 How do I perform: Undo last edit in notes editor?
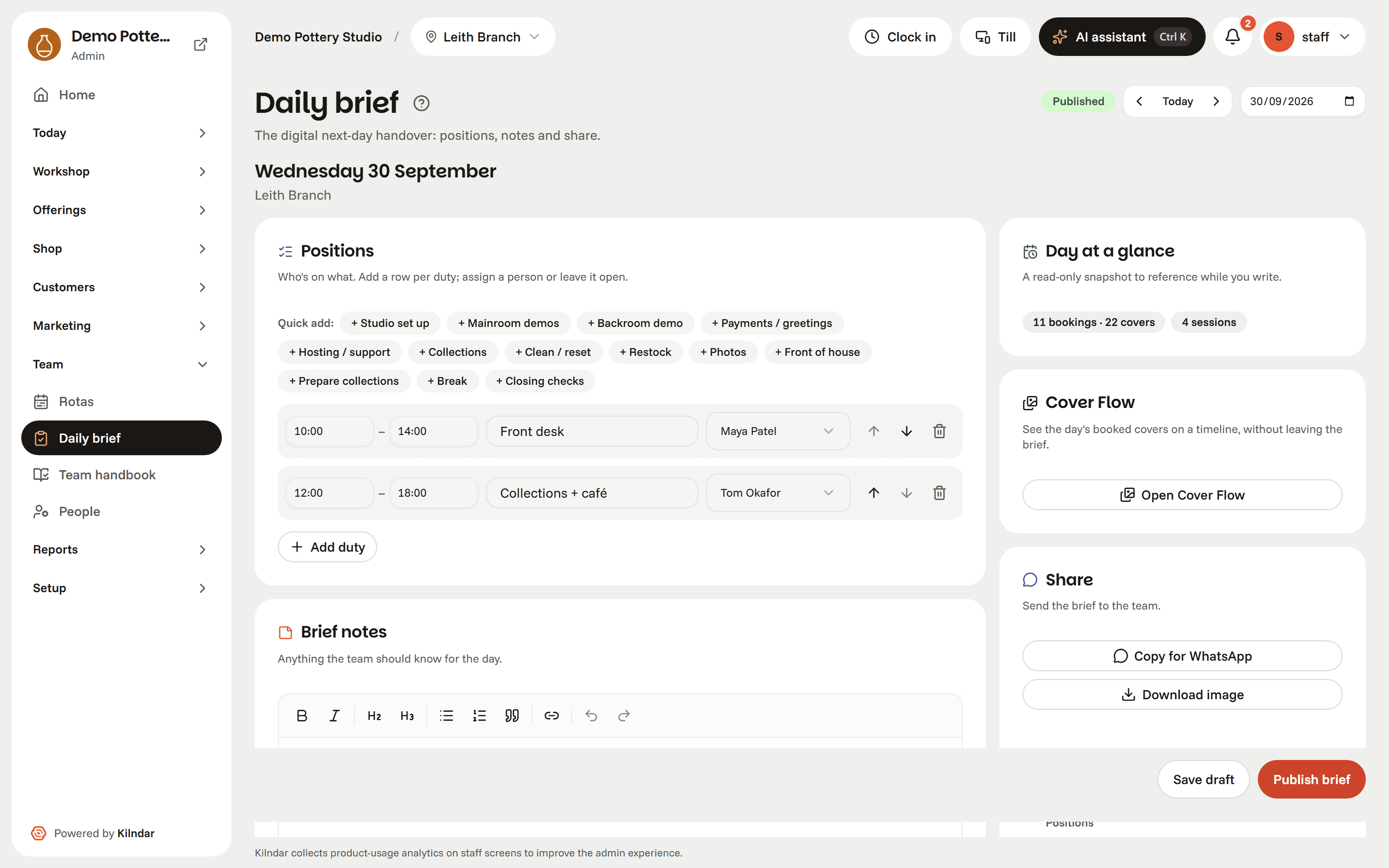click(591, 715)
